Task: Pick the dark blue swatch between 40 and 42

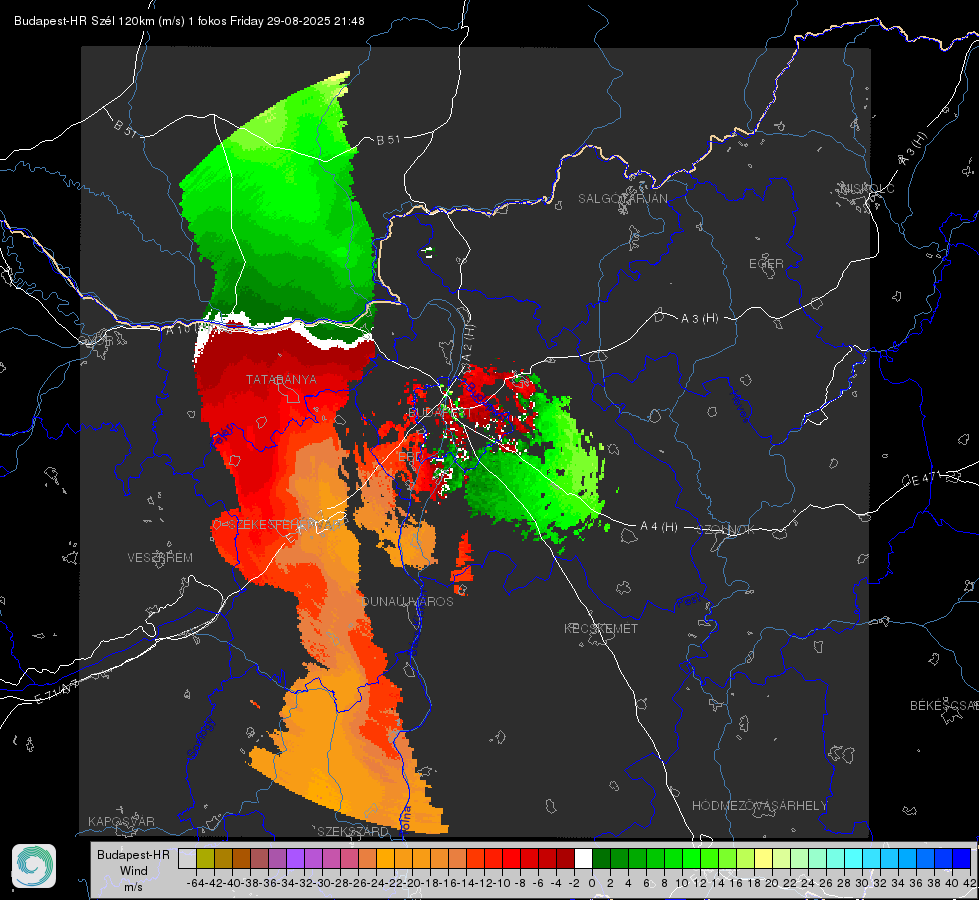Action: click(x=962, y=859)
